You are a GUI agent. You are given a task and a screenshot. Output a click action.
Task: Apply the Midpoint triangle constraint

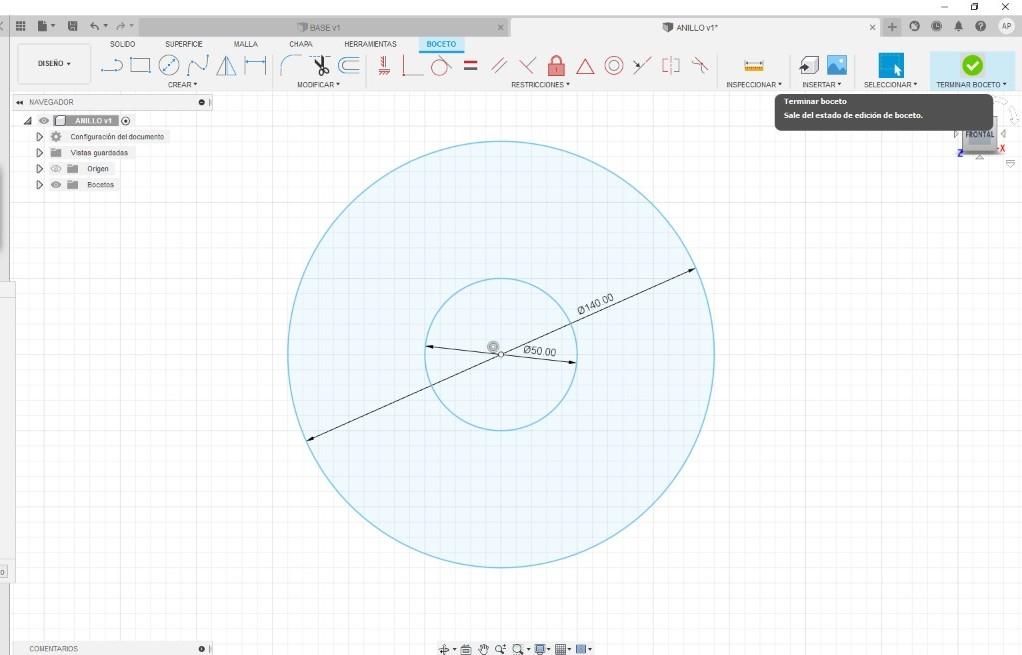click(x=585, y=66)
